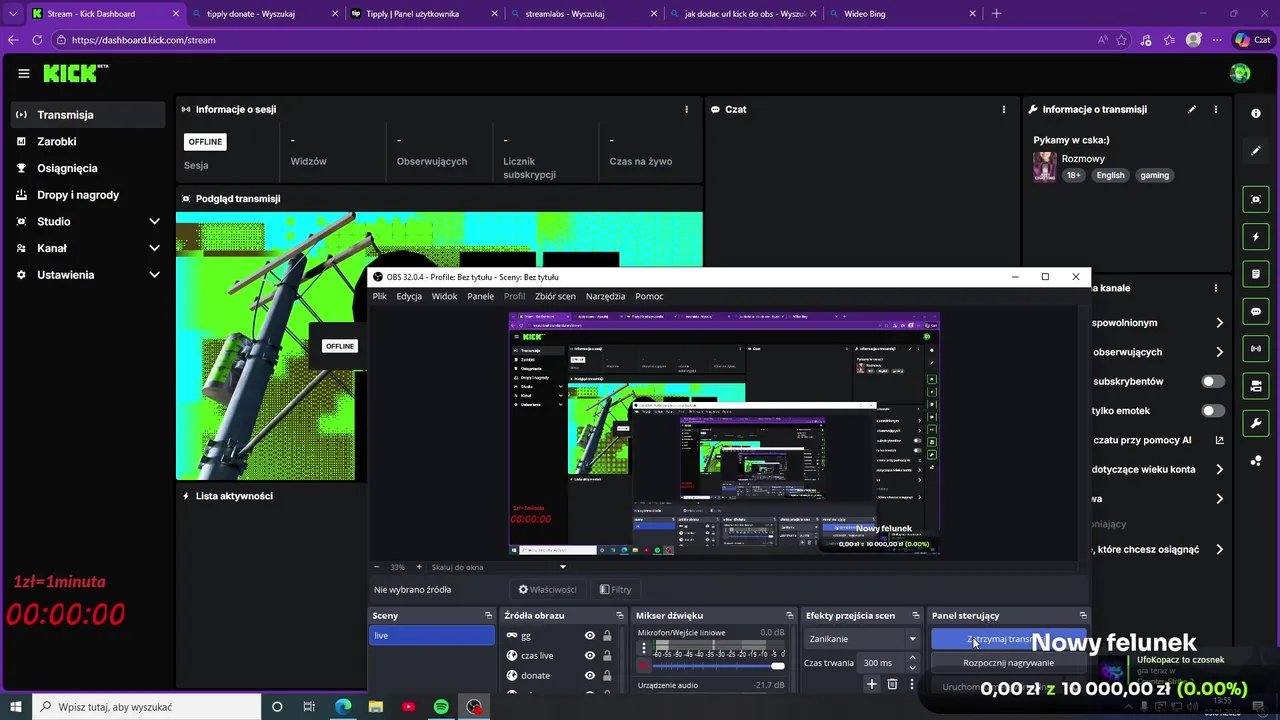
Task: Toggle visibility of czas live source
Action: [x=590, y=656]
